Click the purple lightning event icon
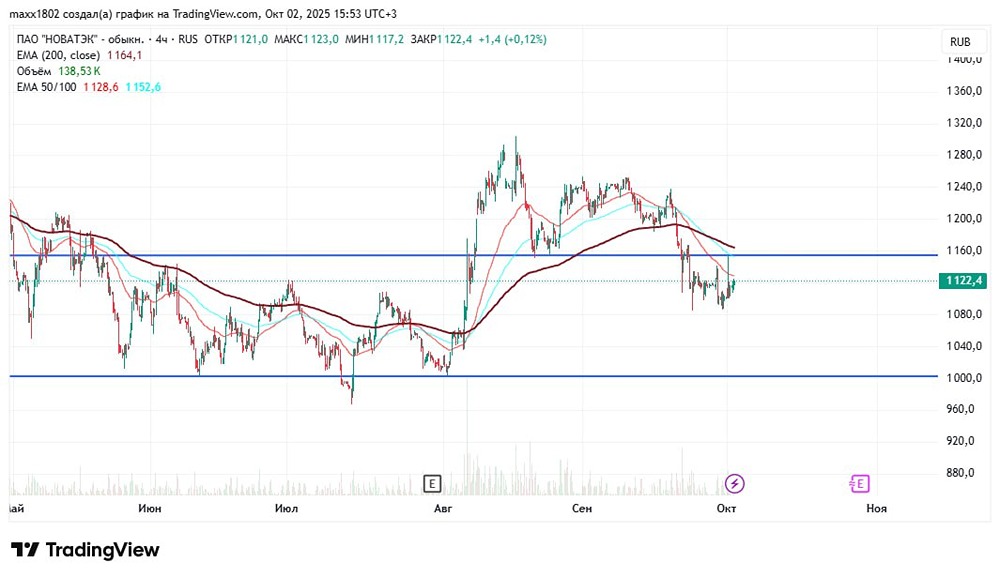The width and height of the screenshot is (1000, 578). click(735, 484)
